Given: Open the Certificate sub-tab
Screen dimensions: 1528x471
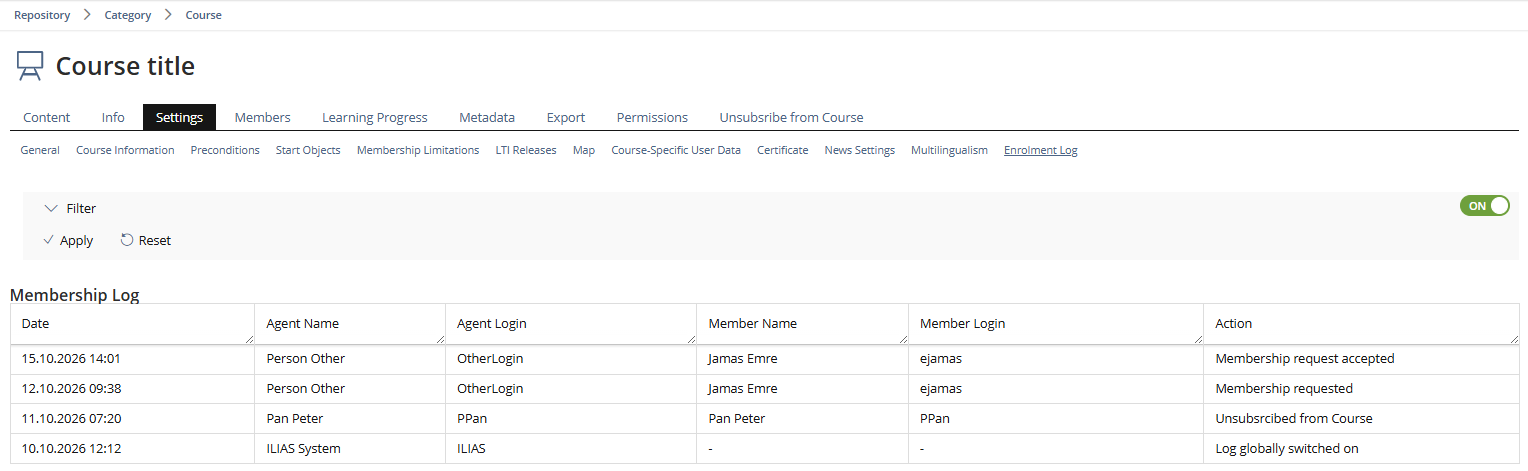Looking at the screenshot, I should click(783, 150).
